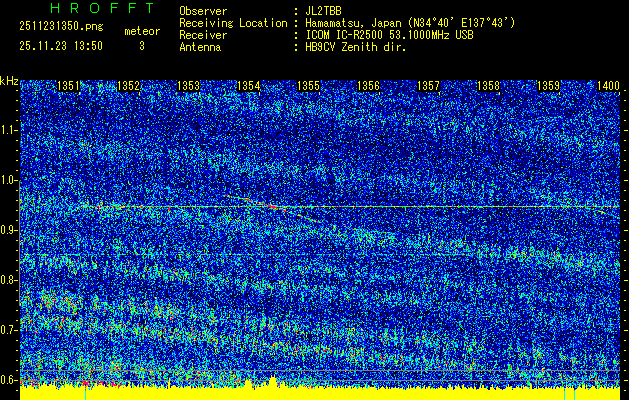Click the 1.0 frequency axis label
This screenshot has height=400, width=629.
tap(10, 180)
